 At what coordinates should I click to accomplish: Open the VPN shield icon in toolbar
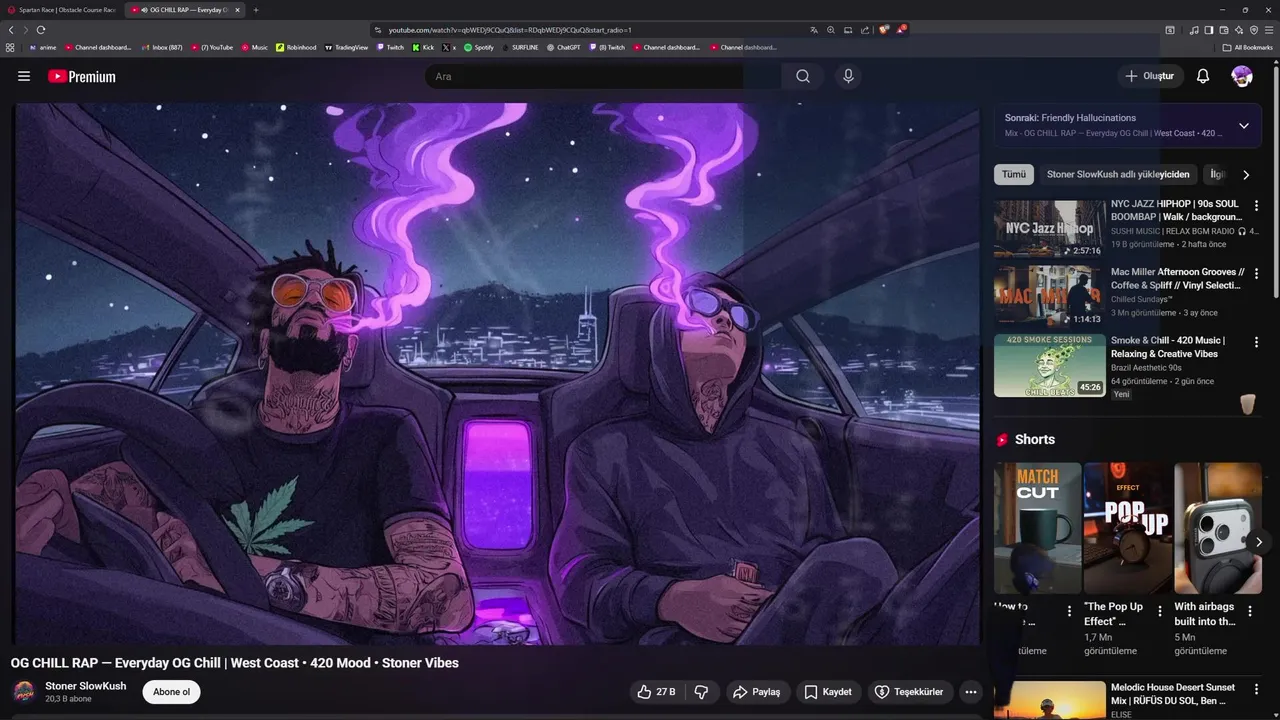(x=1254, y=30)
